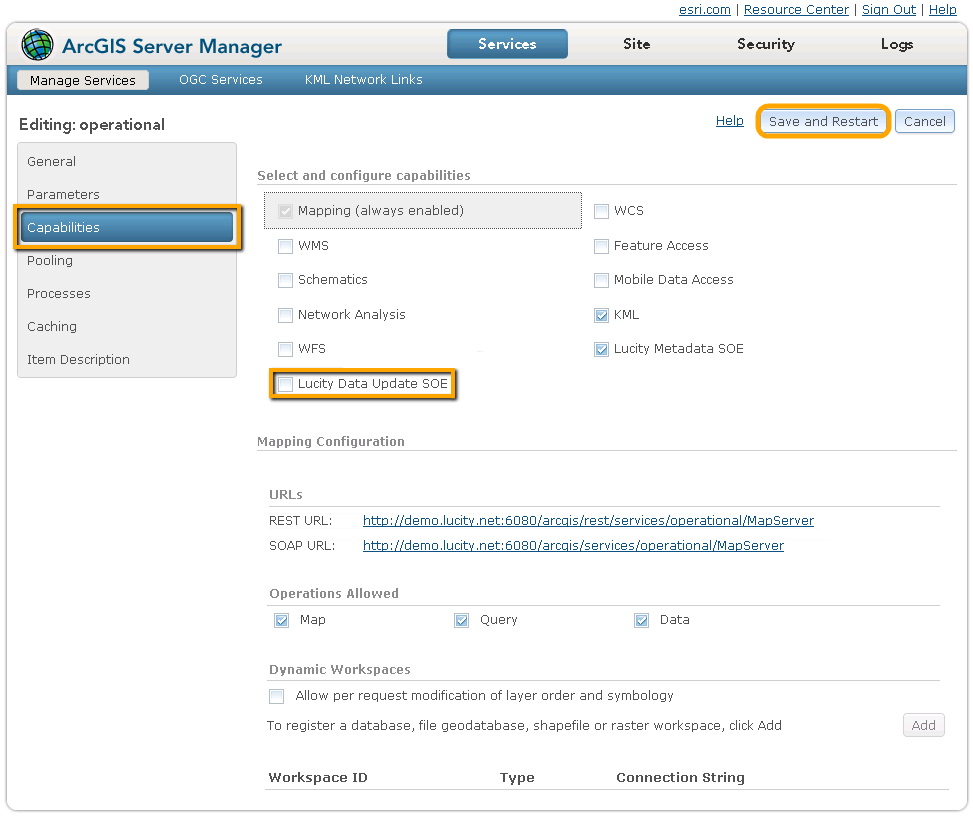
Task: Open KML Network Links subtab
Action: 364,79
